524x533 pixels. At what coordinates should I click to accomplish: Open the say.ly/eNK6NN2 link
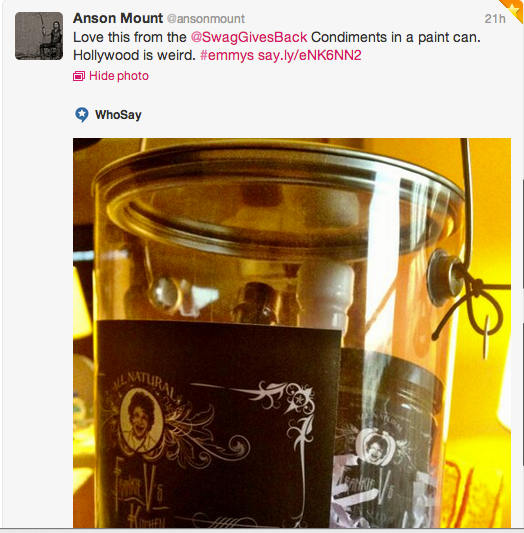point(309,55)
